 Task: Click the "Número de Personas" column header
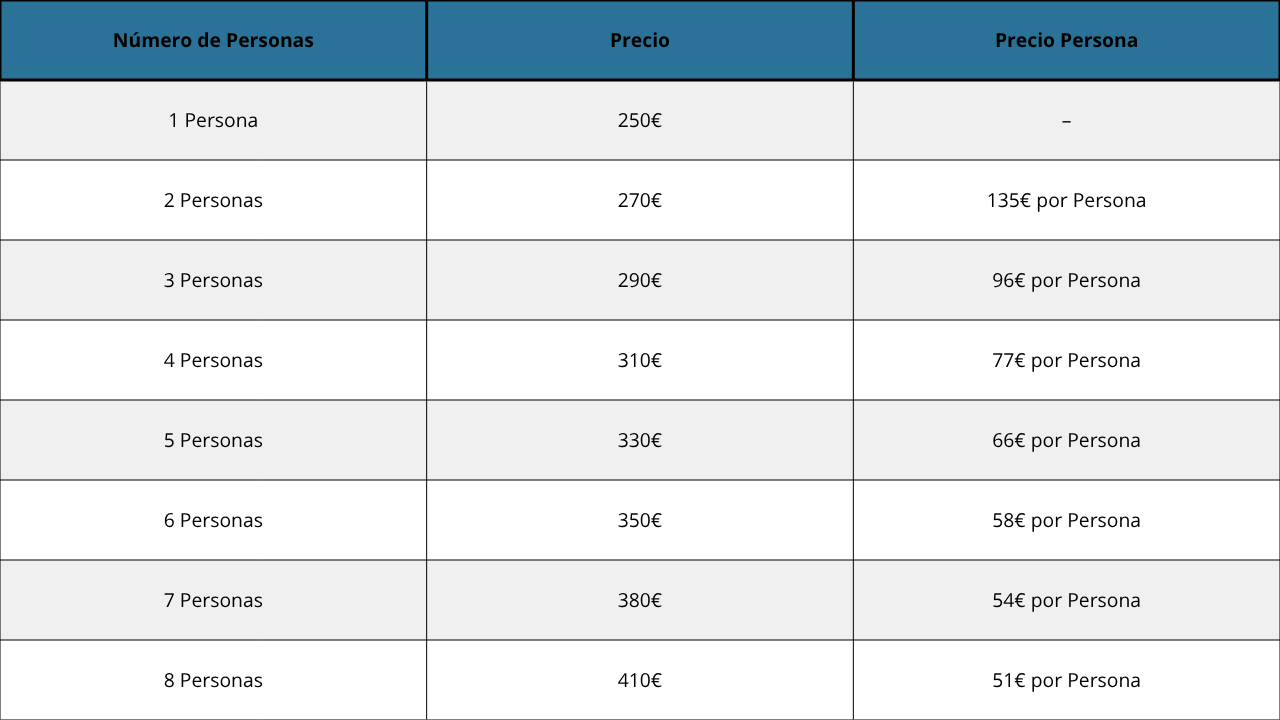[x=213, y=41]
